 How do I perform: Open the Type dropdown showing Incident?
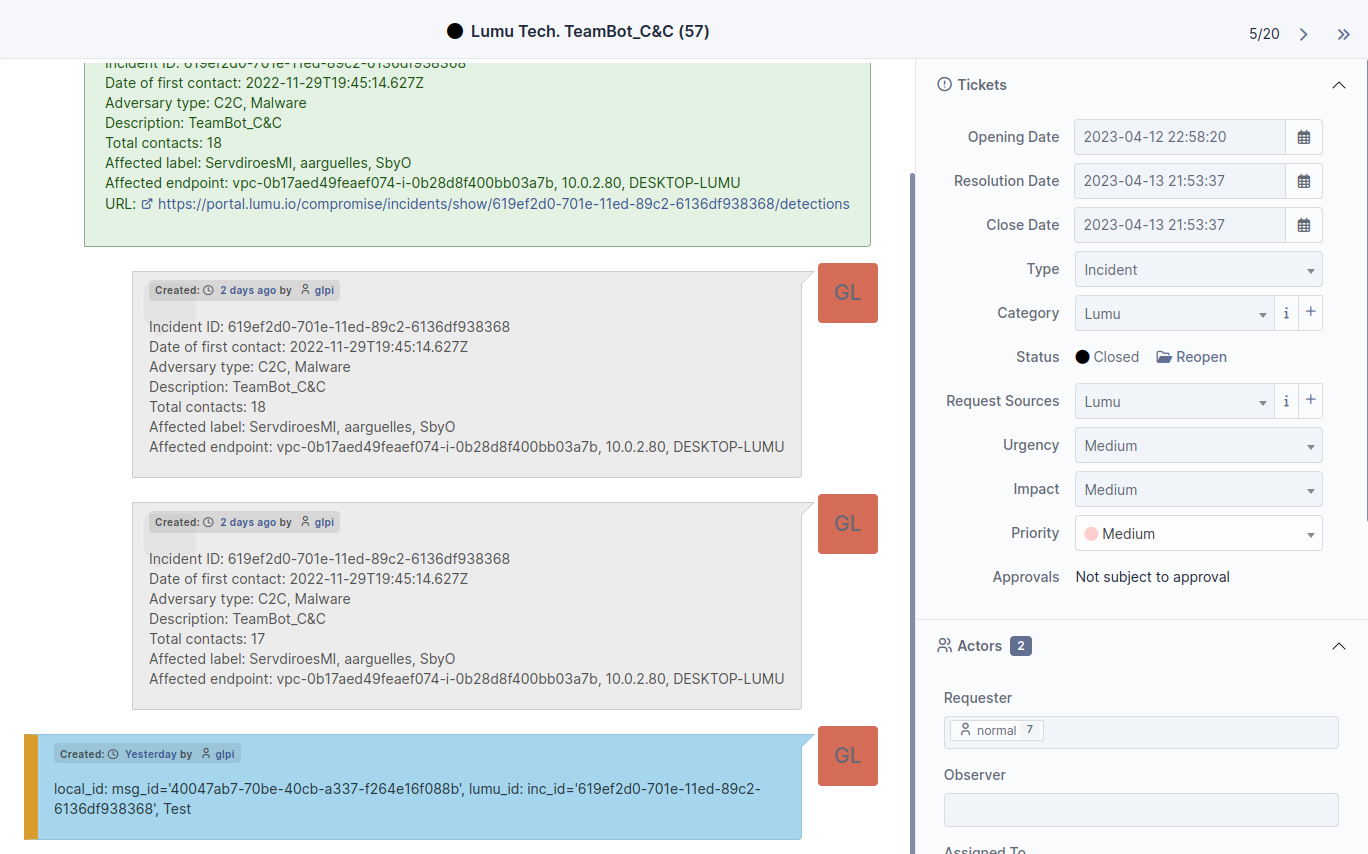(x=1198, y=269)
